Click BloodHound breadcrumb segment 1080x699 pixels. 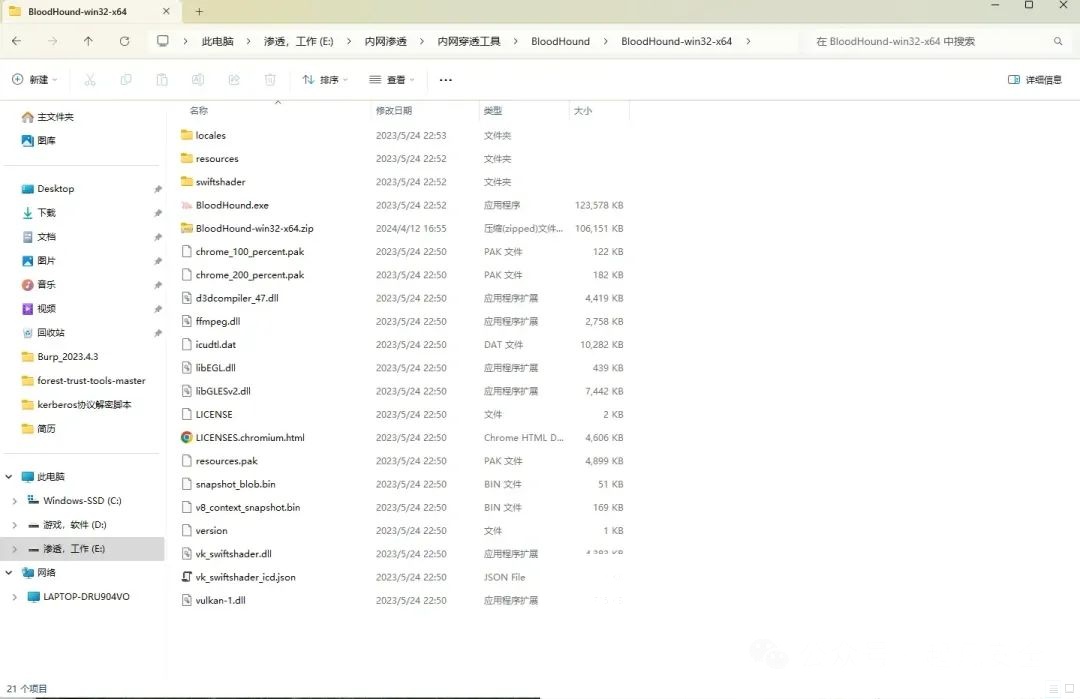[560, 41]
